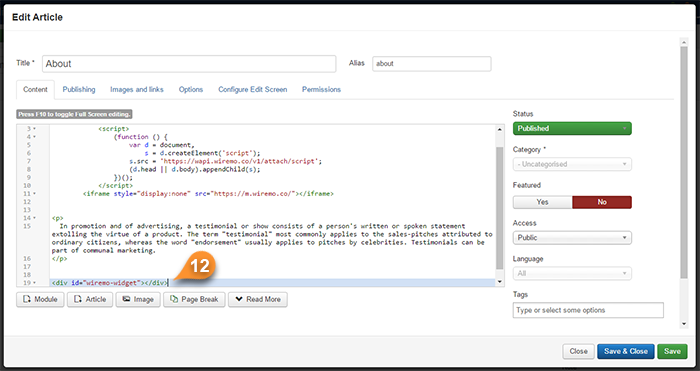The height and width of the screenshot is (371, 700).
Task: Focus the Title field containing About
Action: pos(189,64)
